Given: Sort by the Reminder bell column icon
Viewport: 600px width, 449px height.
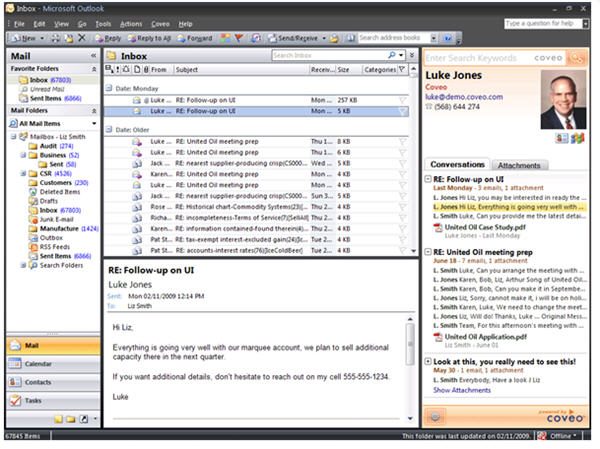Looking at the screenshot, I should pos(126,69).
